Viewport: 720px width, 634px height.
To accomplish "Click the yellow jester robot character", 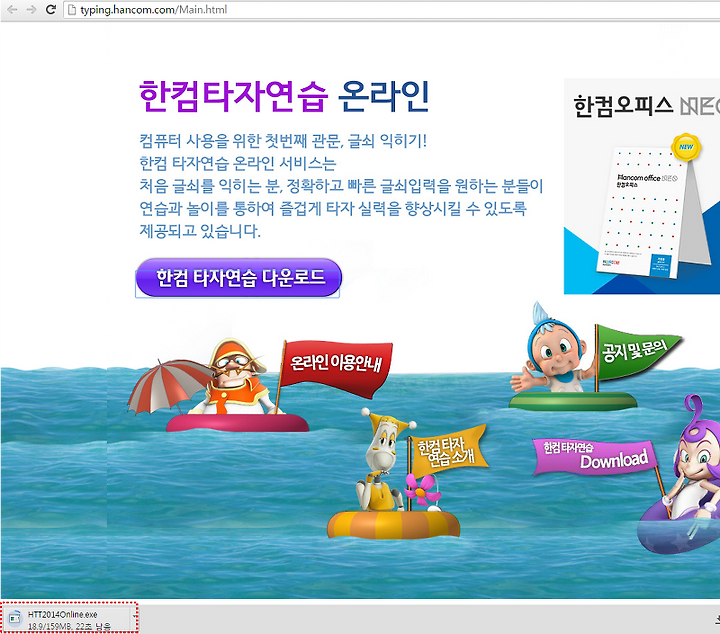I will click(383, 461).
